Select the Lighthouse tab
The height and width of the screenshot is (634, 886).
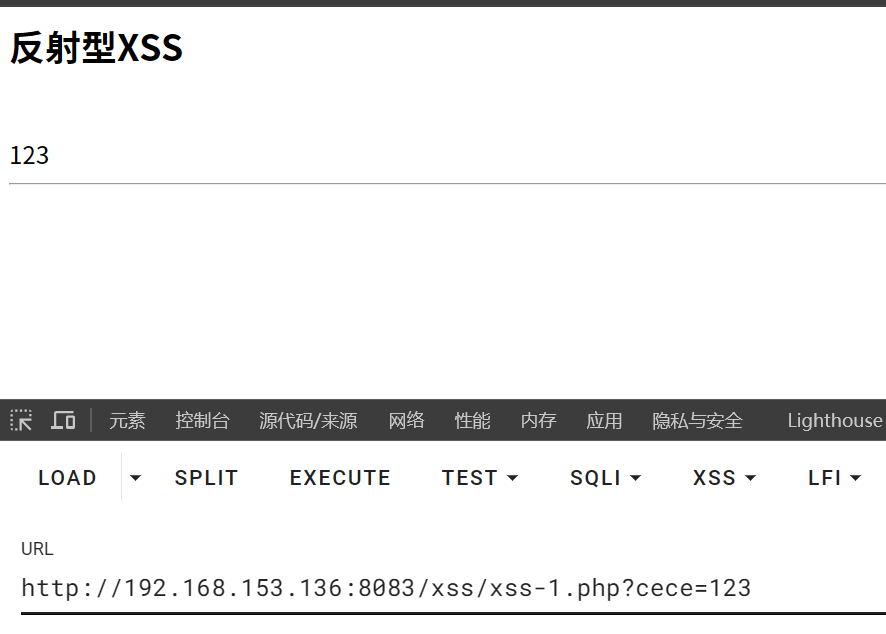tap(835, 420)
